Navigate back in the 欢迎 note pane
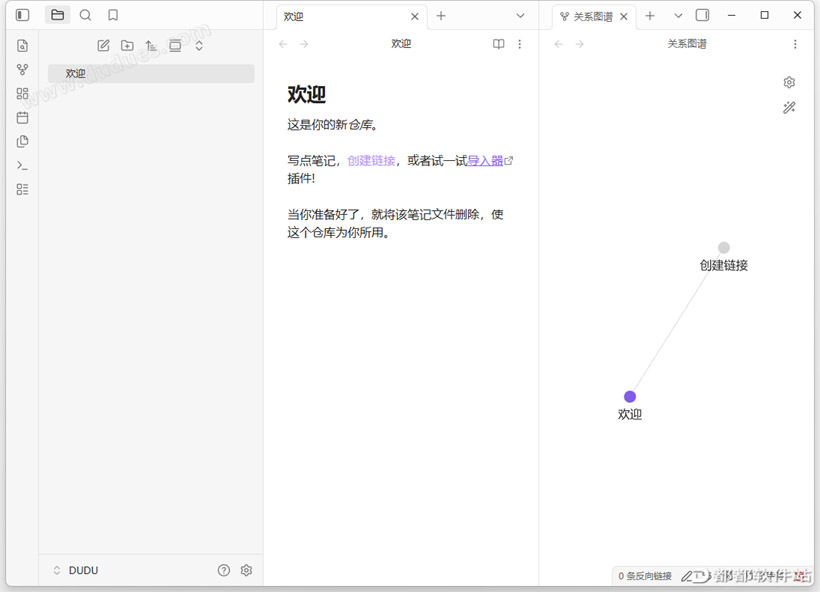Image resolution: width=820 pixels, height=592 pixels. 283,44
